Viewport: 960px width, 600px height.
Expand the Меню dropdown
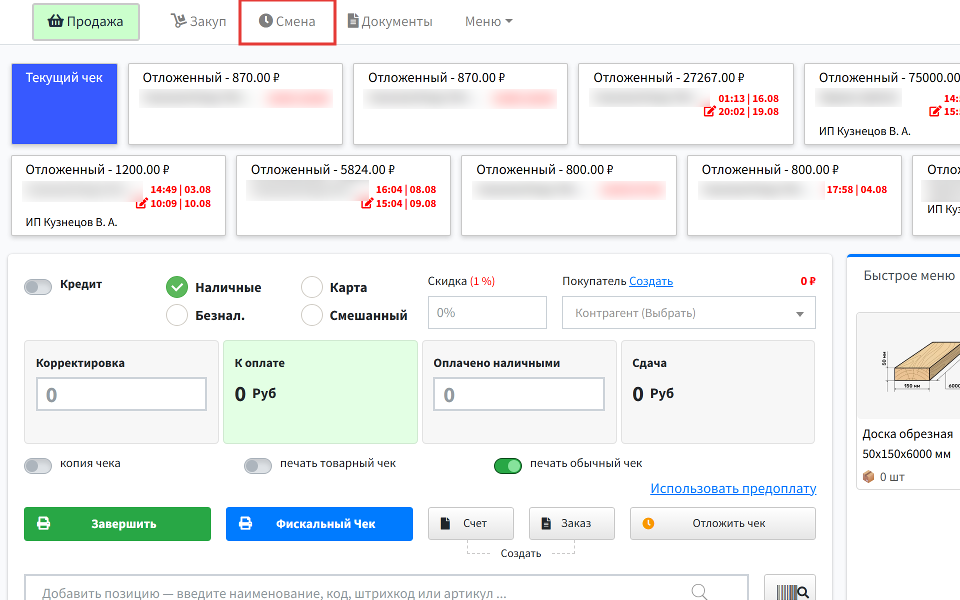(x=488, y=21)
